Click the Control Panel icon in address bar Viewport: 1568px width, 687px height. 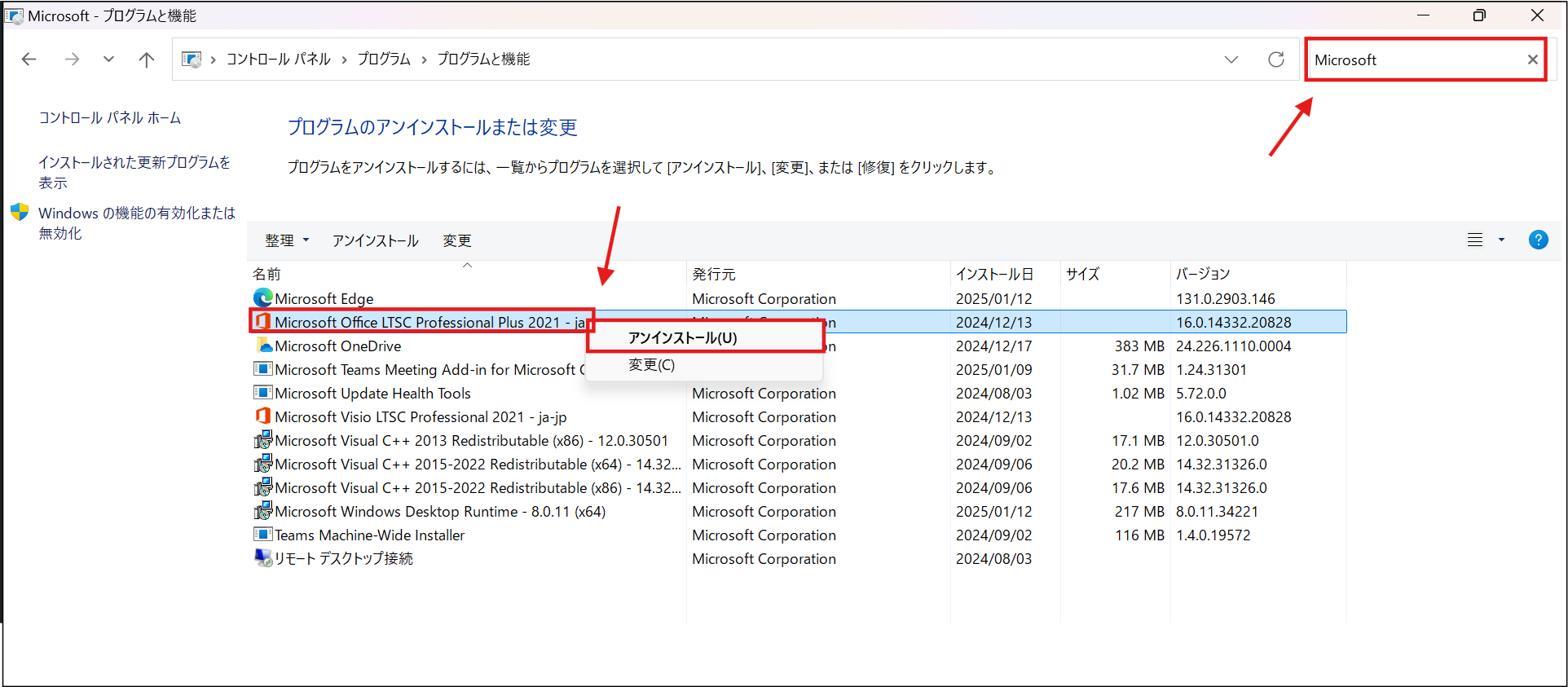pos(192,59)
